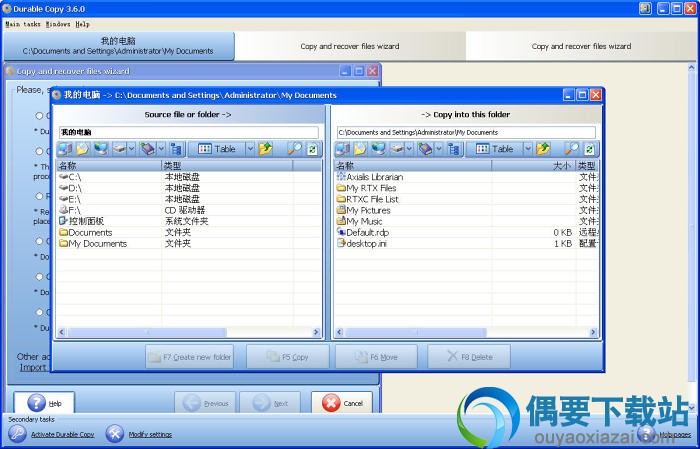Go to My Documents folder in source pane
This screenshot has height=449, width=700.
[x=83, y=149]
